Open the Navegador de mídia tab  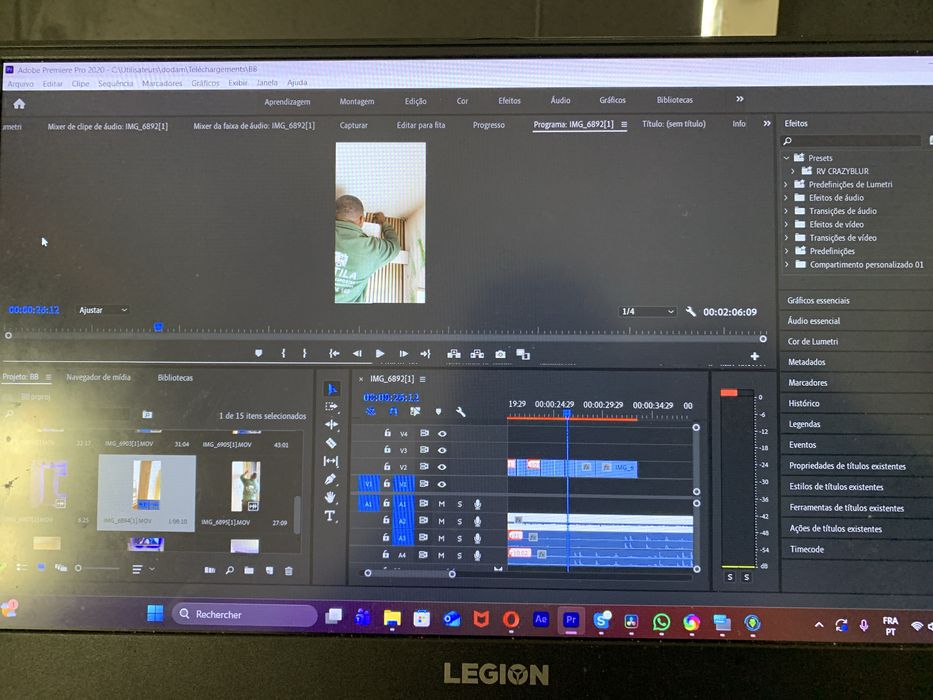click(x=98, y=377)
